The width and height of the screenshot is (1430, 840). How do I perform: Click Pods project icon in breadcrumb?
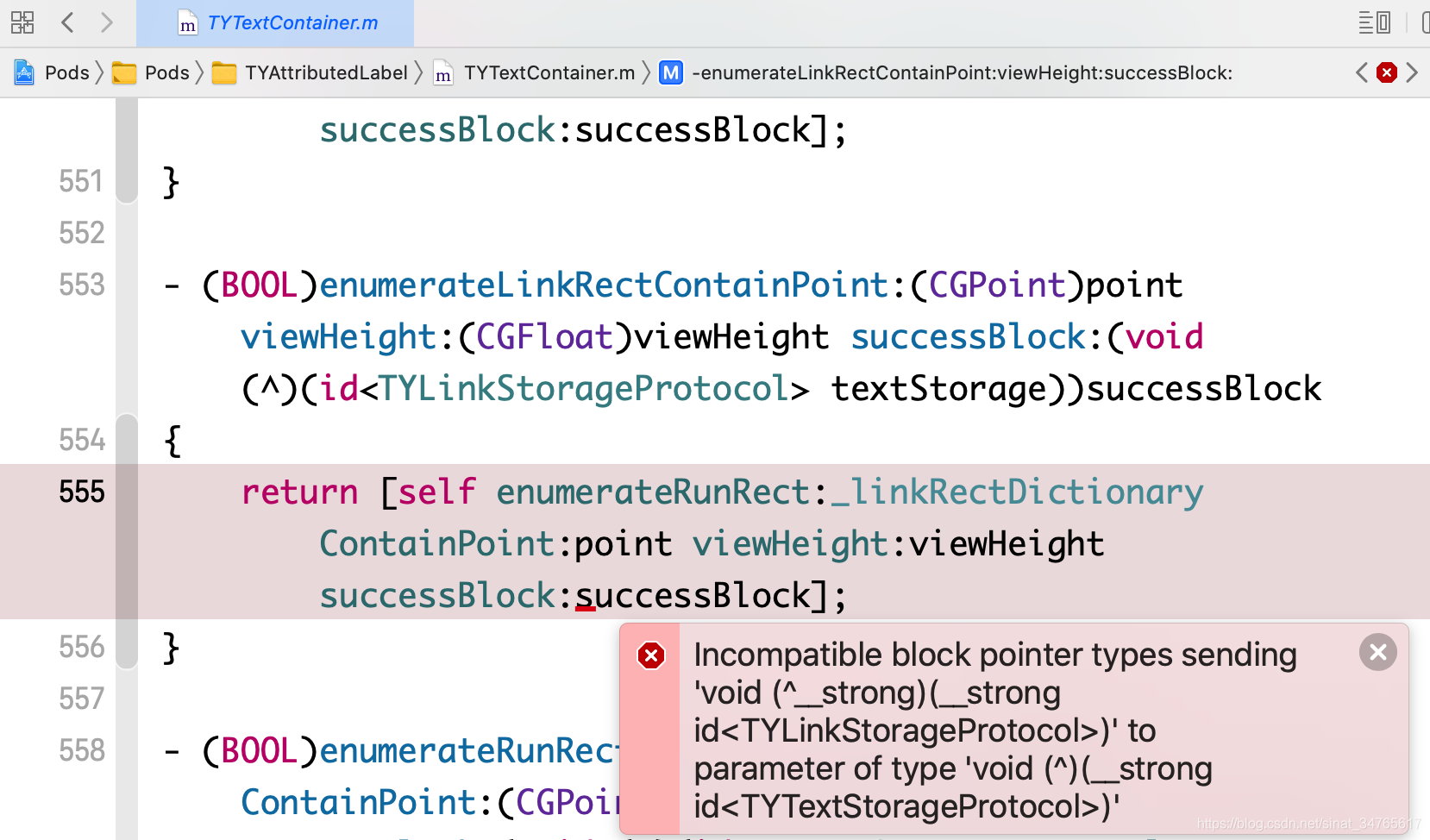click(24, 72)
